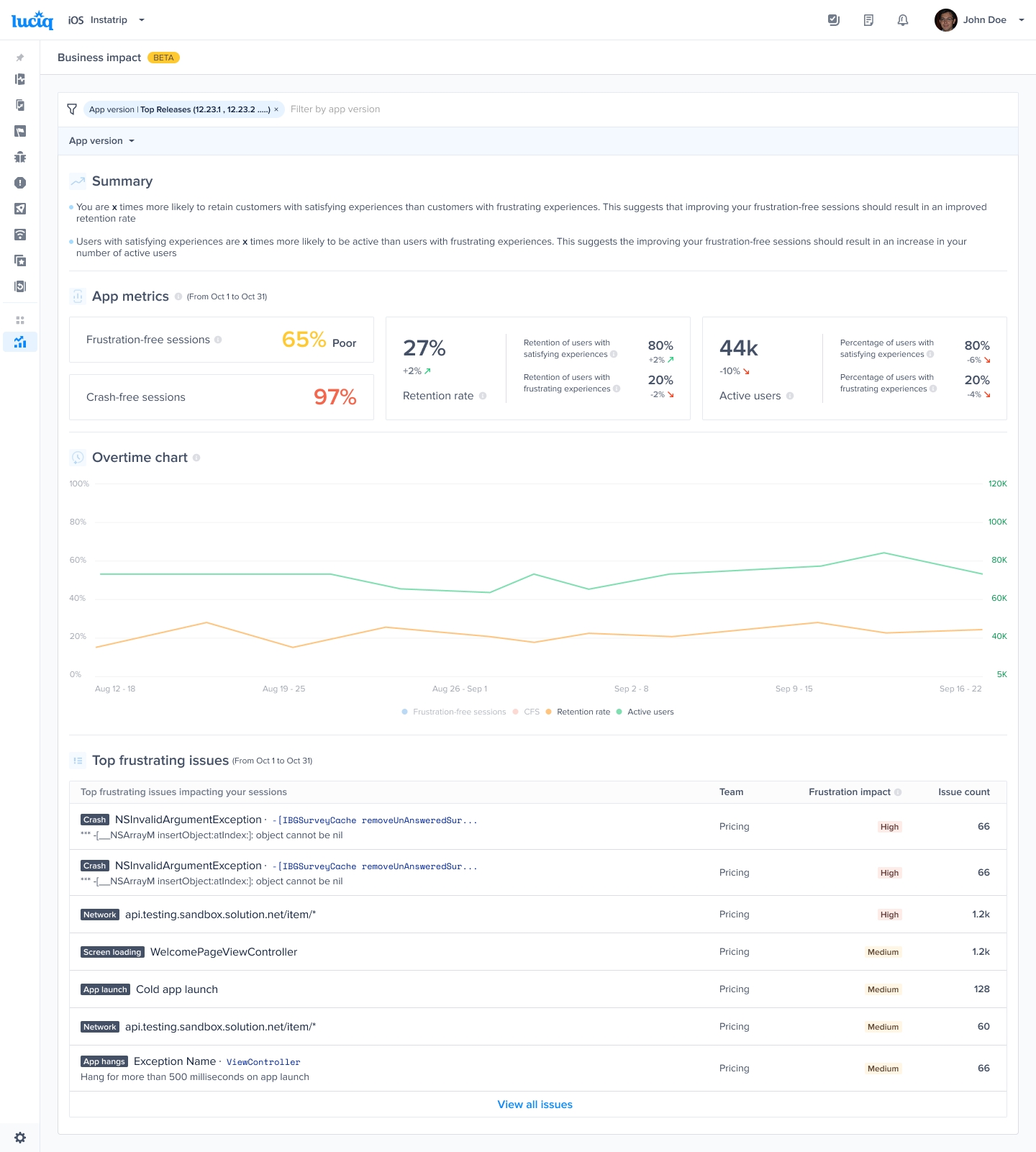
Task: Toggle Frustration-free sessions legend in chart
Action: [454, 712]
